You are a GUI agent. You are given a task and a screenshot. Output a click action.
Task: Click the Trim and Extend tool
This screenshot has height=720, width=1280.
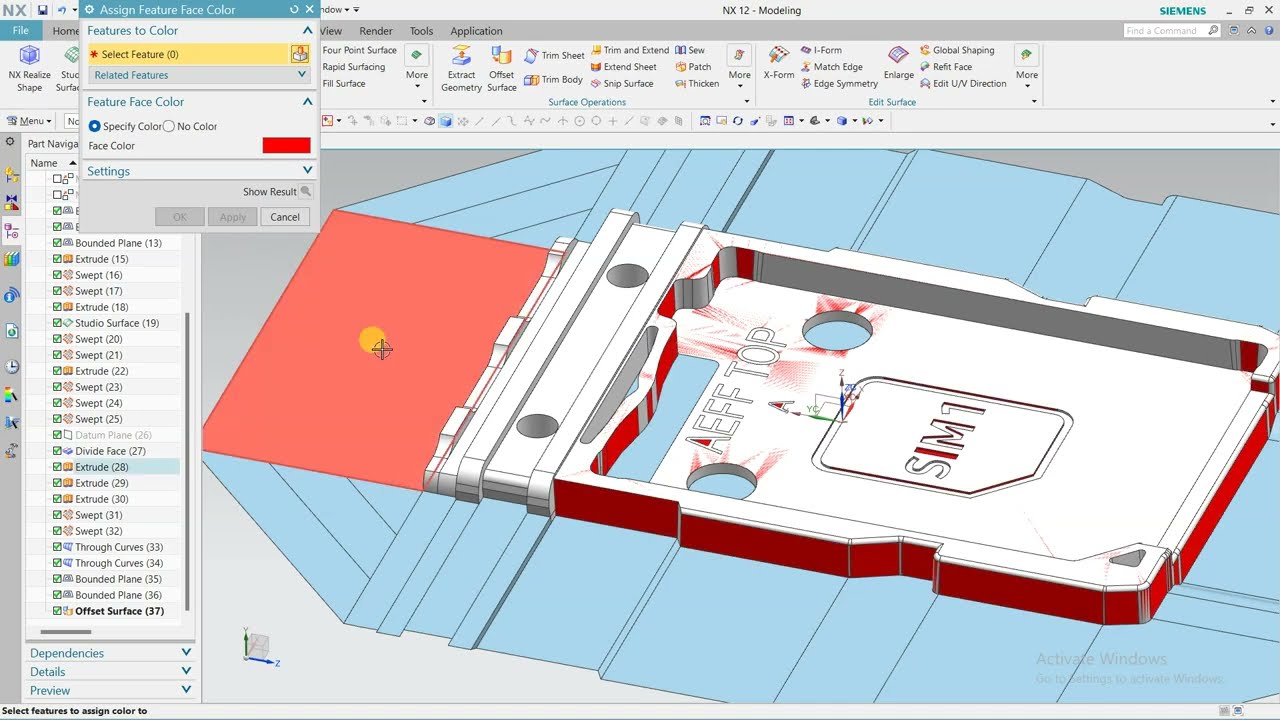(630, 50)
